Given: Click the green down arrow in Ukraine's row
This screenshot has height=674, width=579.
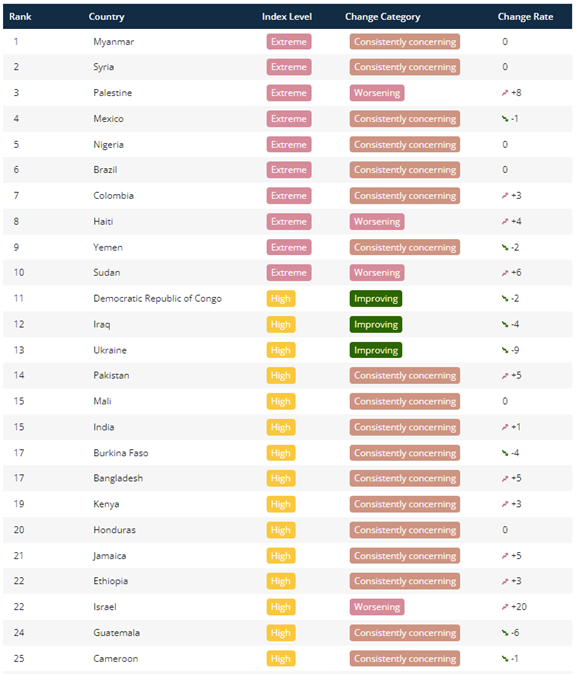Looking at the screenshot, I should (505, 350).
